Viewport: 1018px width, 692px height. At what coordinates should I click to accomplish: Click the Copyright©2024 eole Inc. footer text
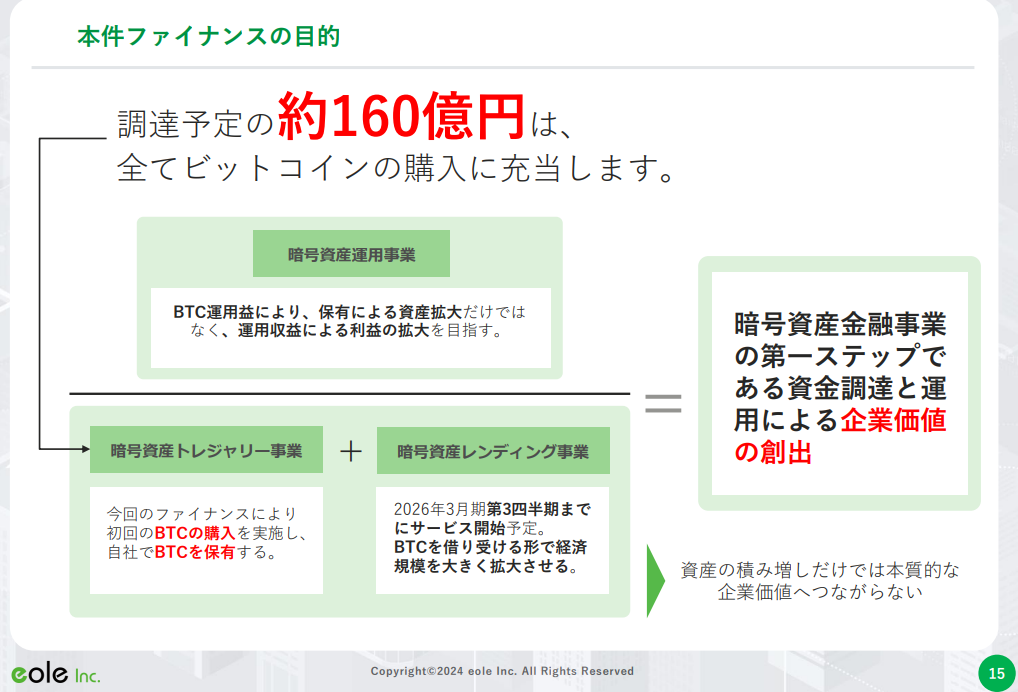click(502, 671)
